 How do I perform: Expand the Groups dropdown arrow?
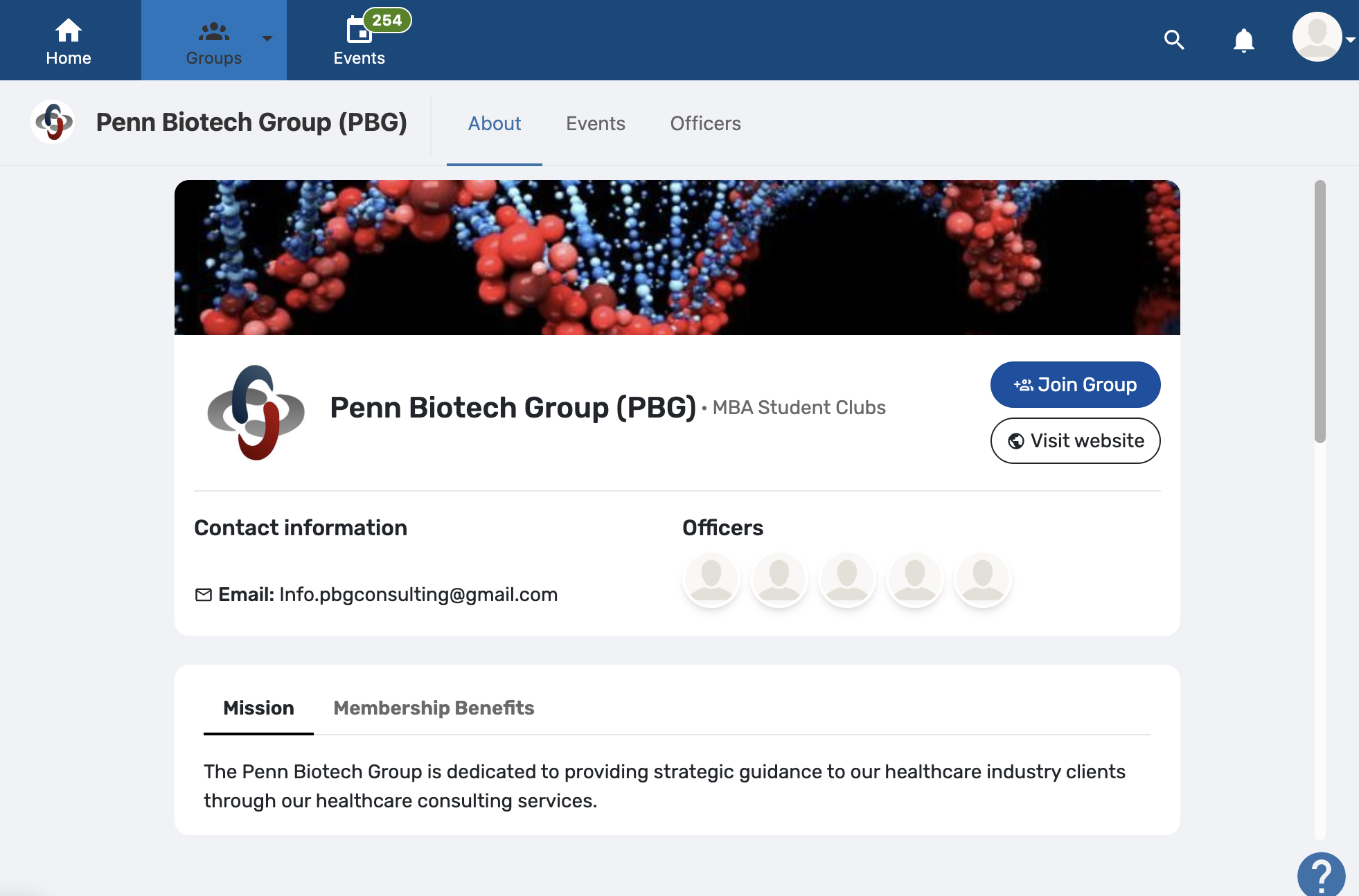click(267, 39)
